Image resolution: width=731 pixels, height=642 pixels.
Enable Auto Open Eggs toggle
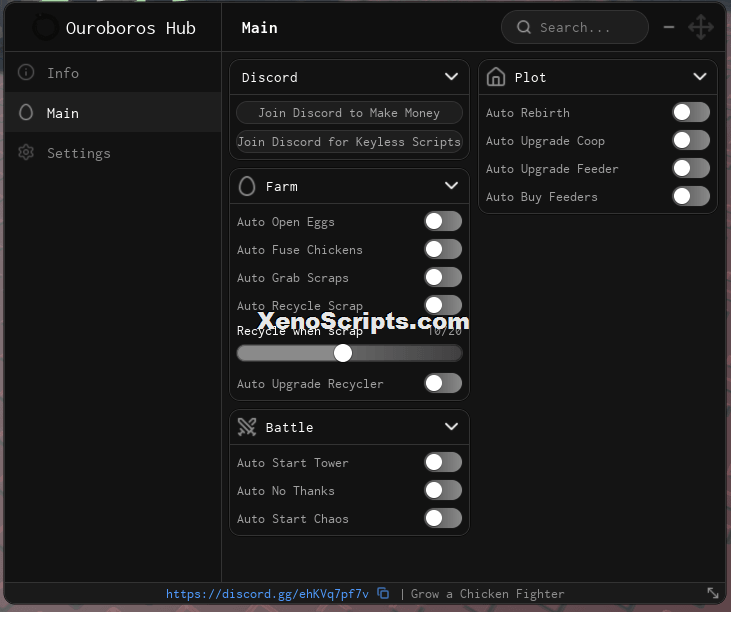click(x=443, y=221)
